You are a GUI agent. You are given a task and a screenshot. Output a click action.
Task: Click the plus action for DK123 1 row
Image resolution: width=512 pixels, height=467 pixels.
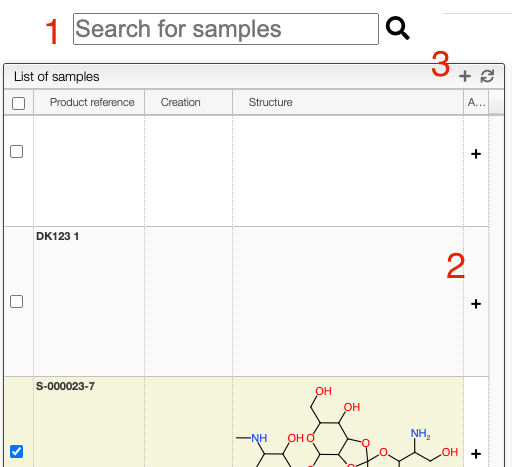[476, 304]
